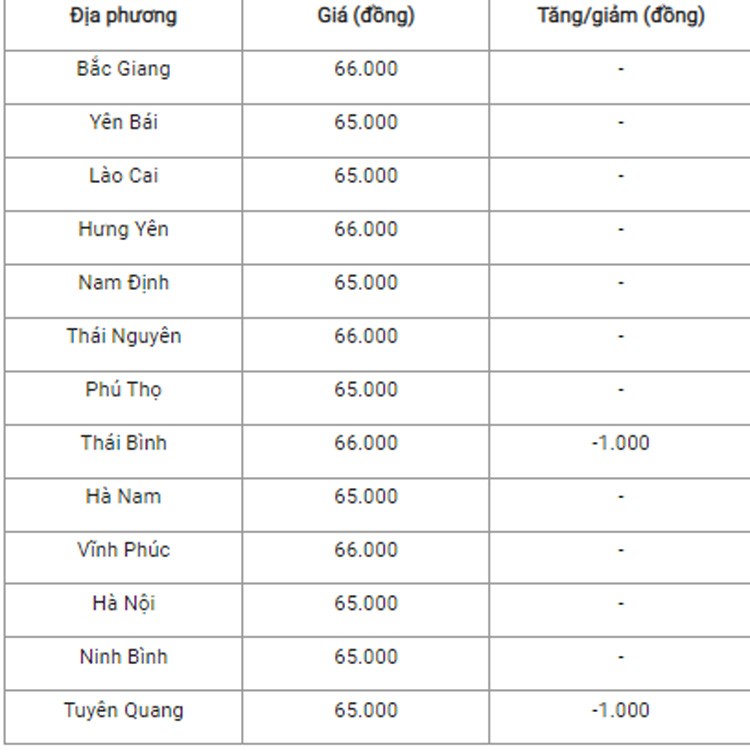Screen dimensions: 750x754
Task: Click the Hà Nội locality cell
Action: coord(123,603)
